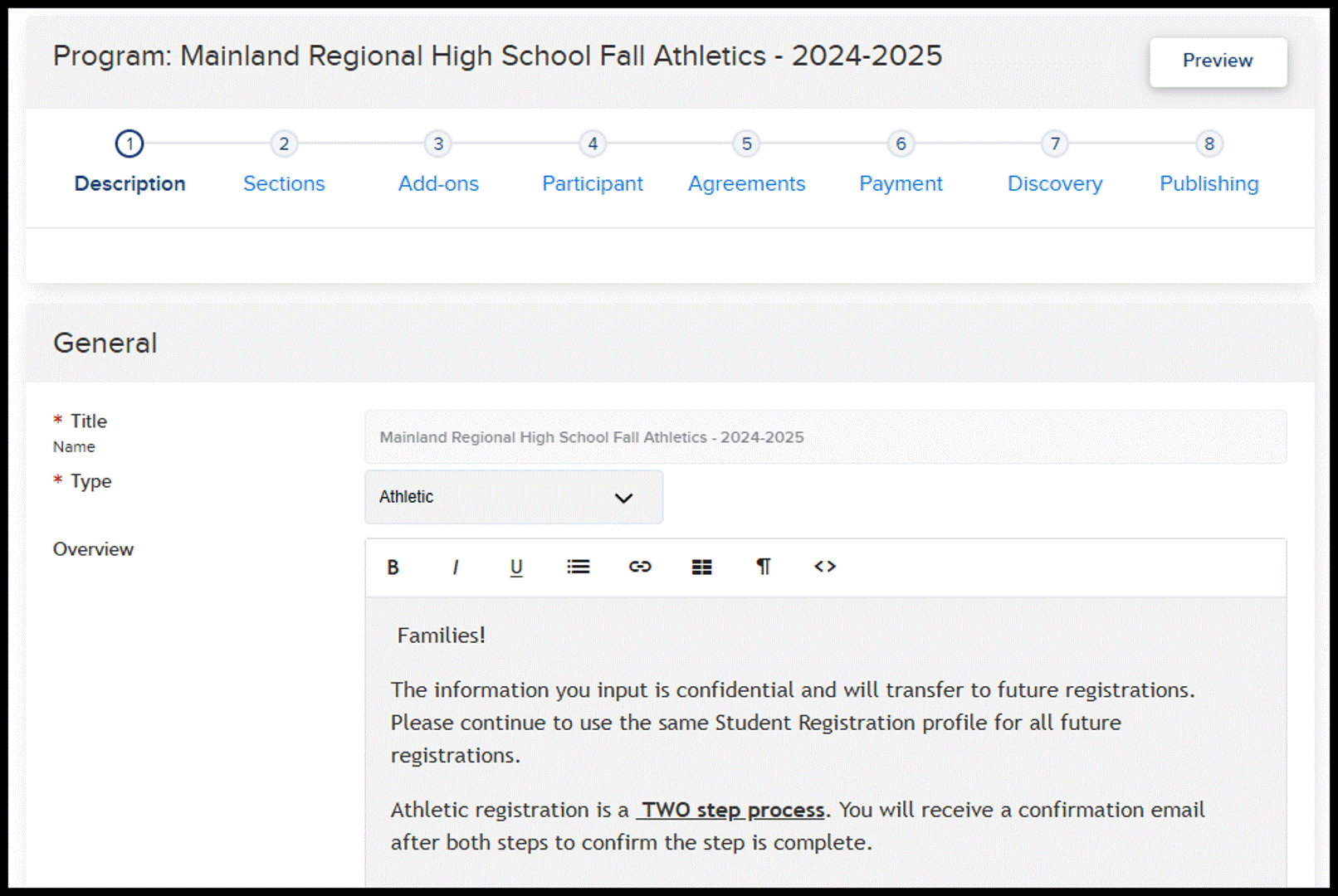1338x896 pixels.
Task: Click the "Type" field label
Action: pos(90,482)
